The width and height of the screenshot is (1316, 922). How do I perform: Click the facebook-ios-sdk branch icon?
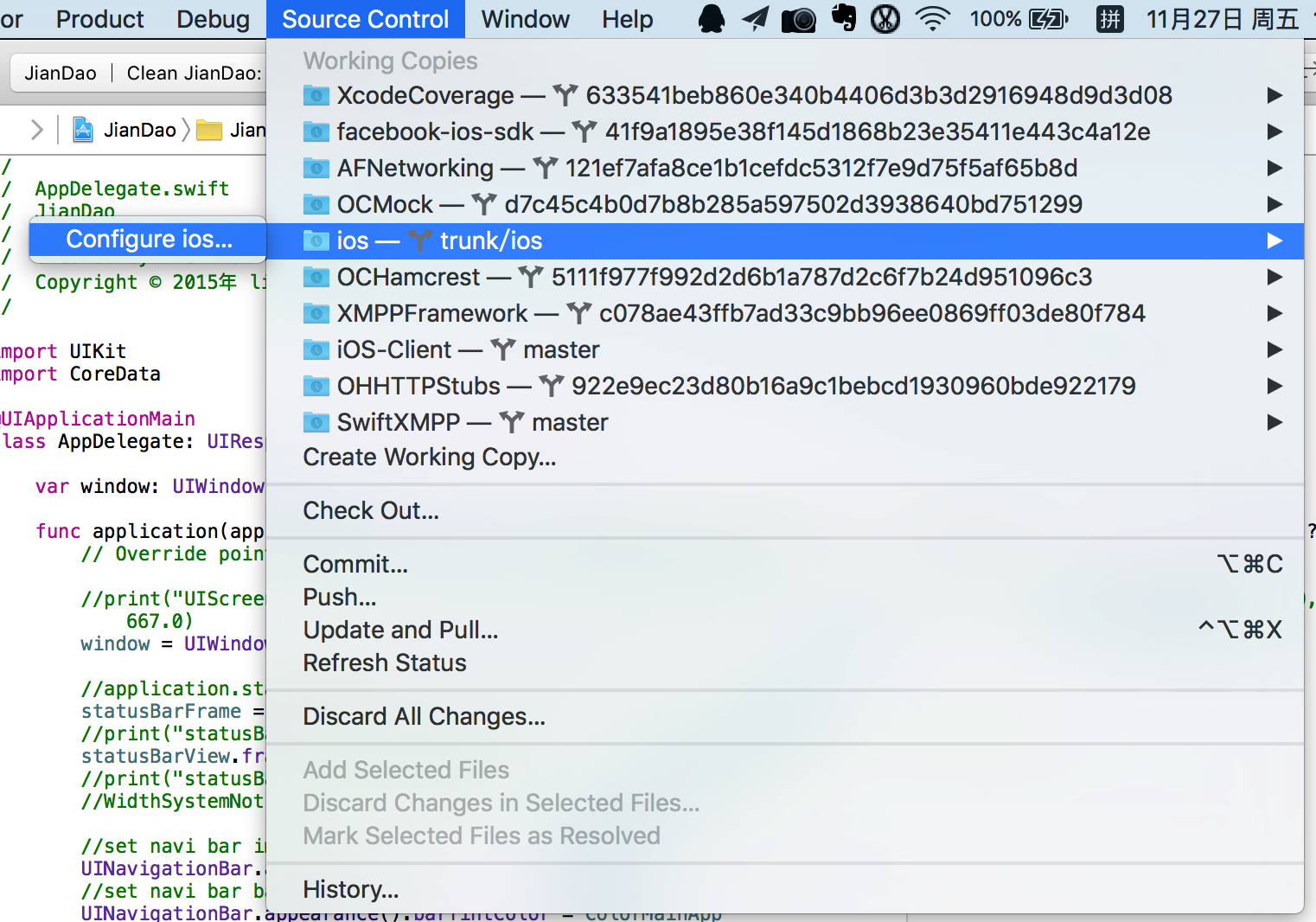point(585,131)
